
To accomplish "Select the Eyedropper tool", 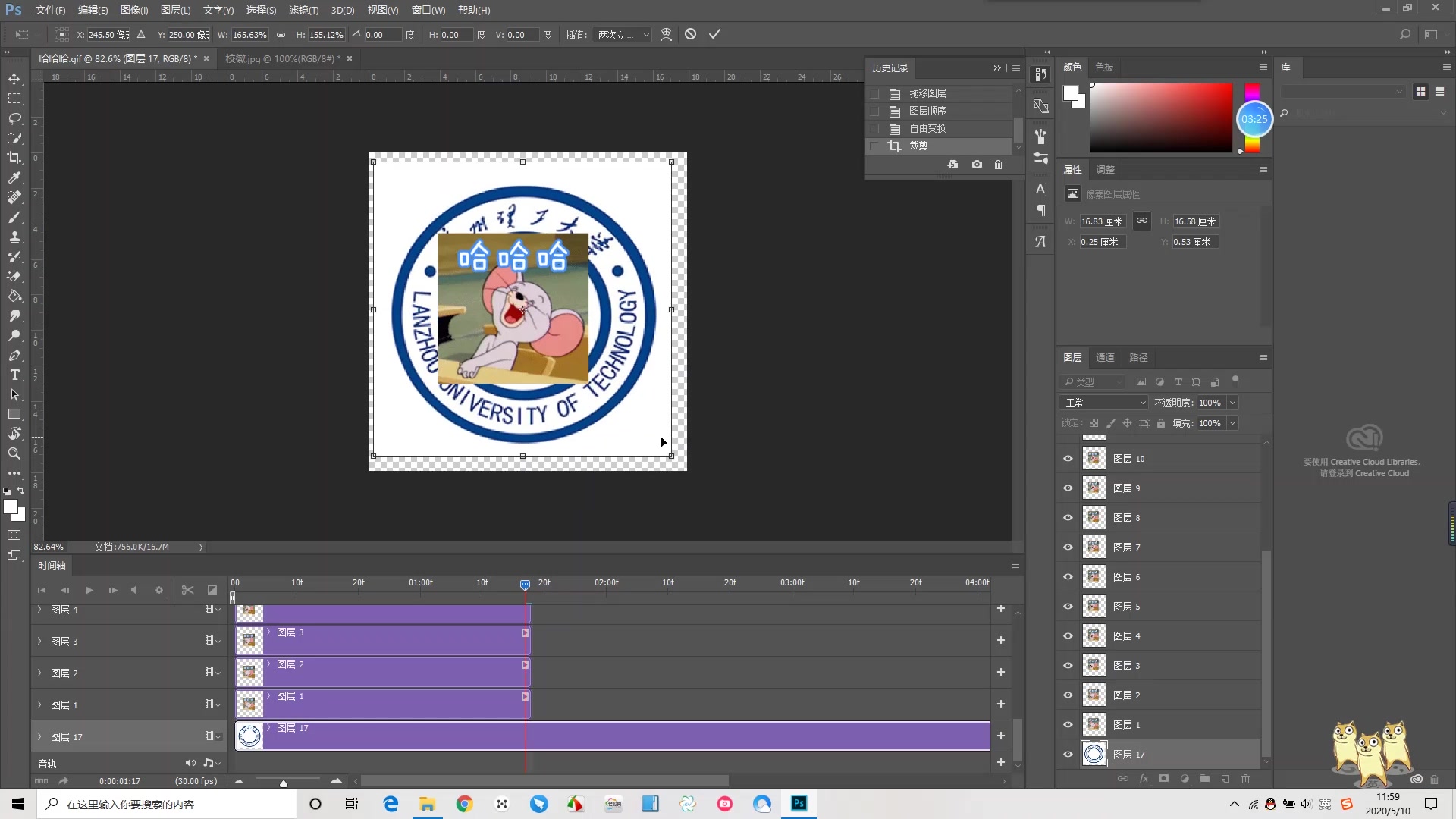I will 14,177.
